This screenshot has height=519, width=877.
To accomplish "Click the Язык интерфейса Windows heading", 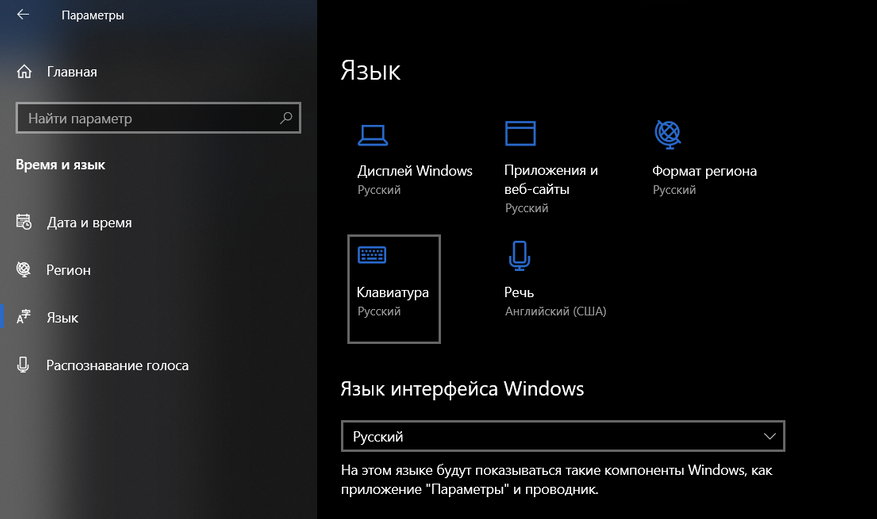I will click(x=462, y=389).
